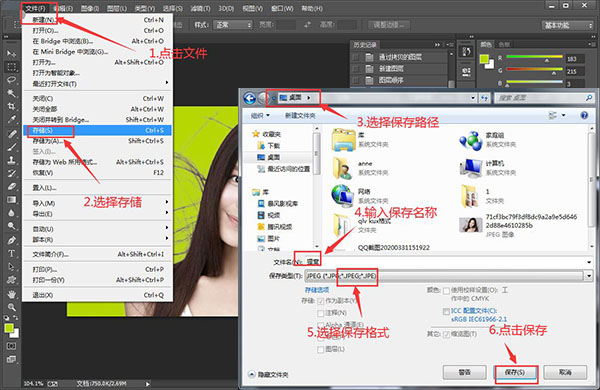This screenshot has width=600, height=390.
Task: Open address bar path history dropdown
Action: [473, 98]
